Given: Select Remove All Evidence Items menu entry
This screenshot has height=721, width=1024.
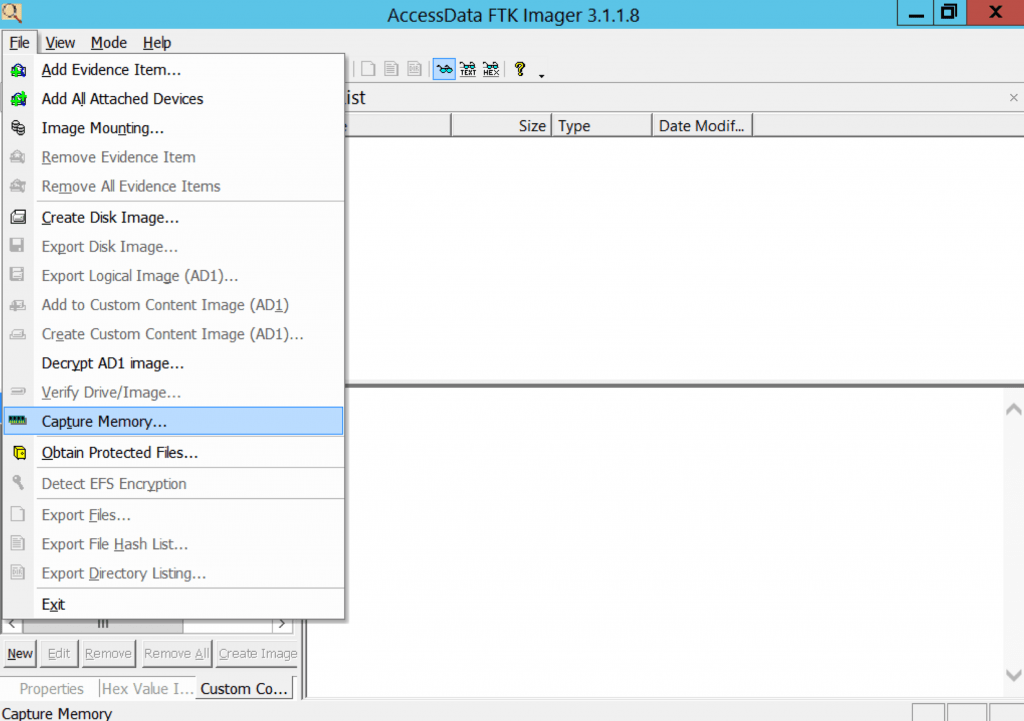Looking at the screenshot, I should pyautogui.click(x=173, y=186).
